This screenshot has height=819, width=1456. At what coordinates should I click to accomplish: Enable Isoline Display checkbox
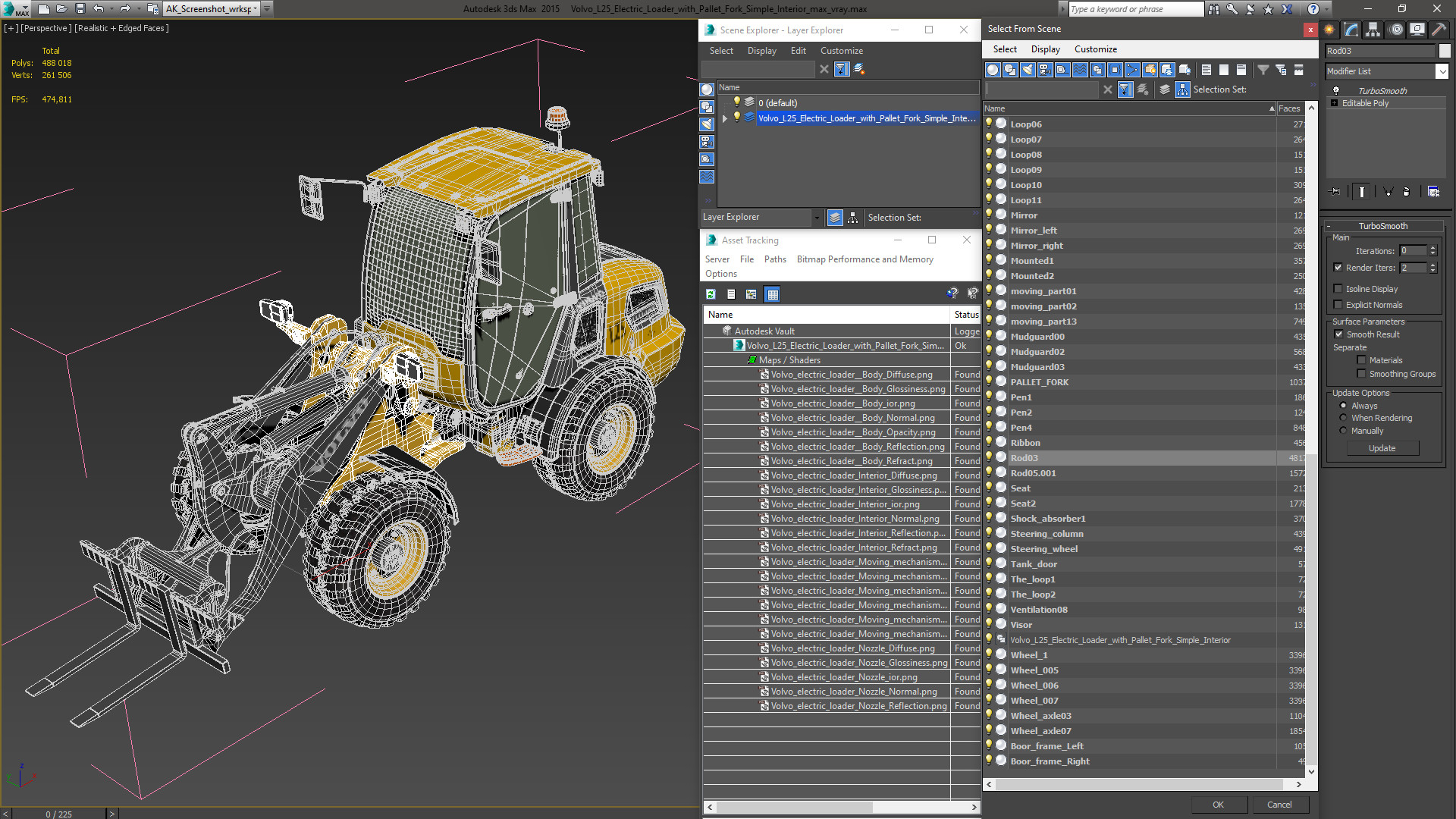click(1338, 289)
